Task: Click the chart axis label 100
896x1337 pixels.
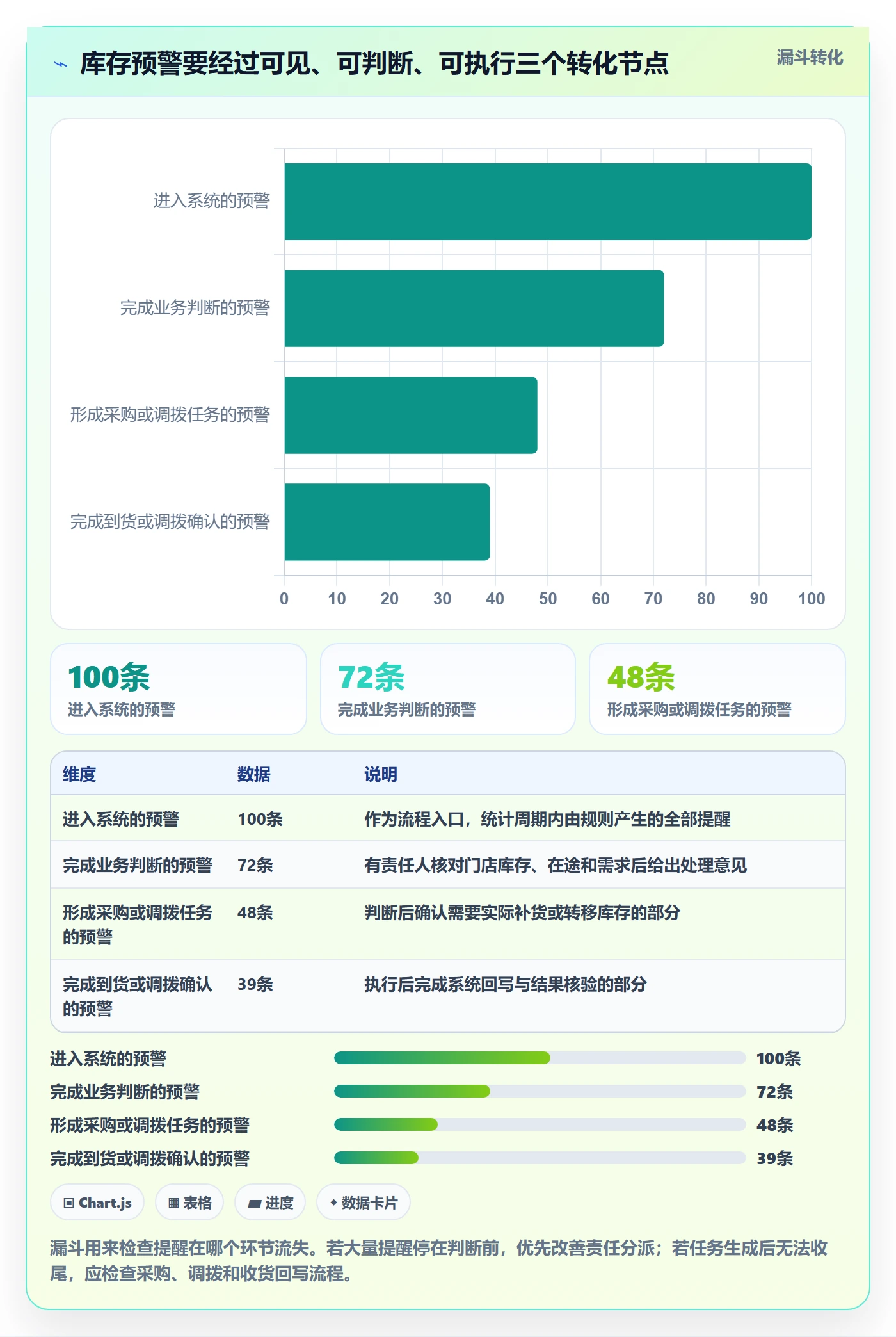Action: (812, 599)
